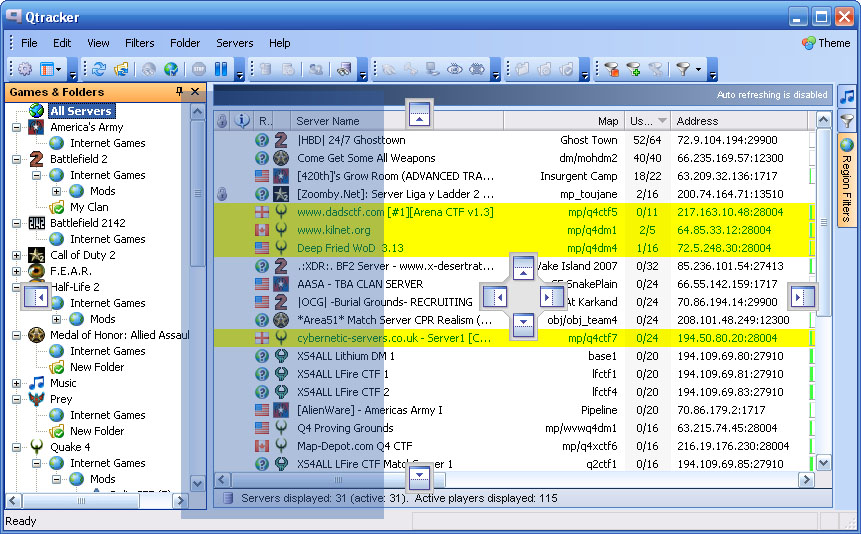Select the Quake 4 game icon in tree

[x=37, y=447]
